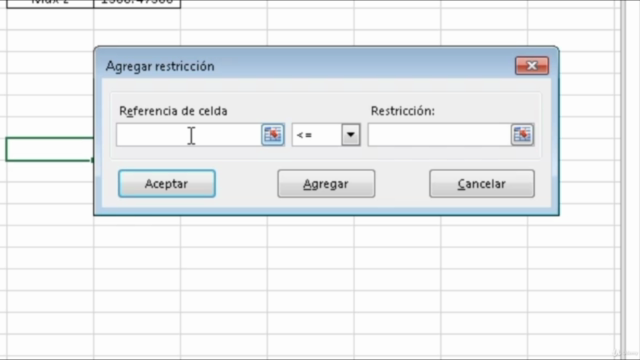This screenshot has width=640, height=360.
Task: Click into the Referencia de celda input field
Action: tap(189, 135)
